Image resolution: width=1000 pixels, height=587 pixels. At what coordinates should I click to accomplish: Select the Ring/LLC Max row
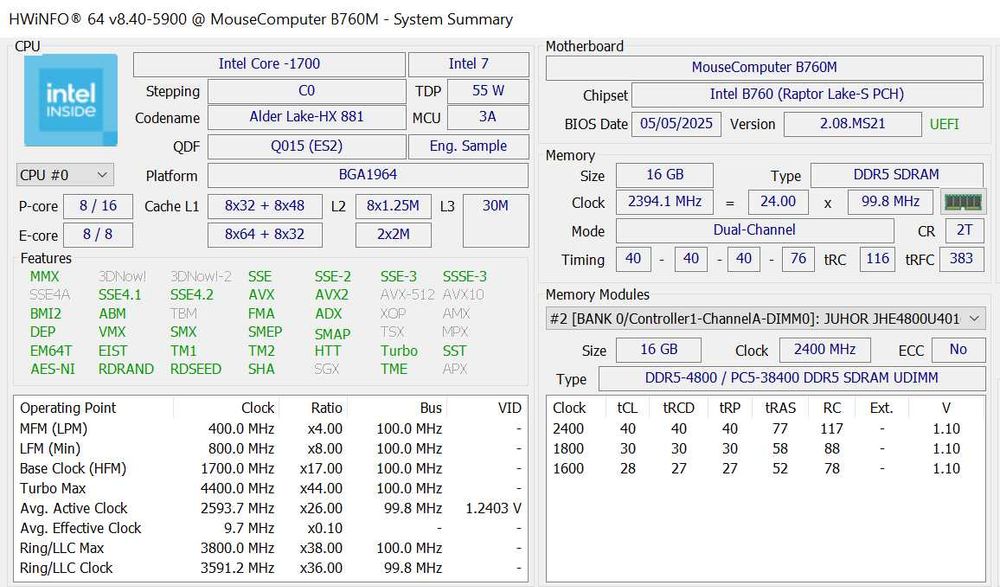pyautogui.click(x=270, y=548)
